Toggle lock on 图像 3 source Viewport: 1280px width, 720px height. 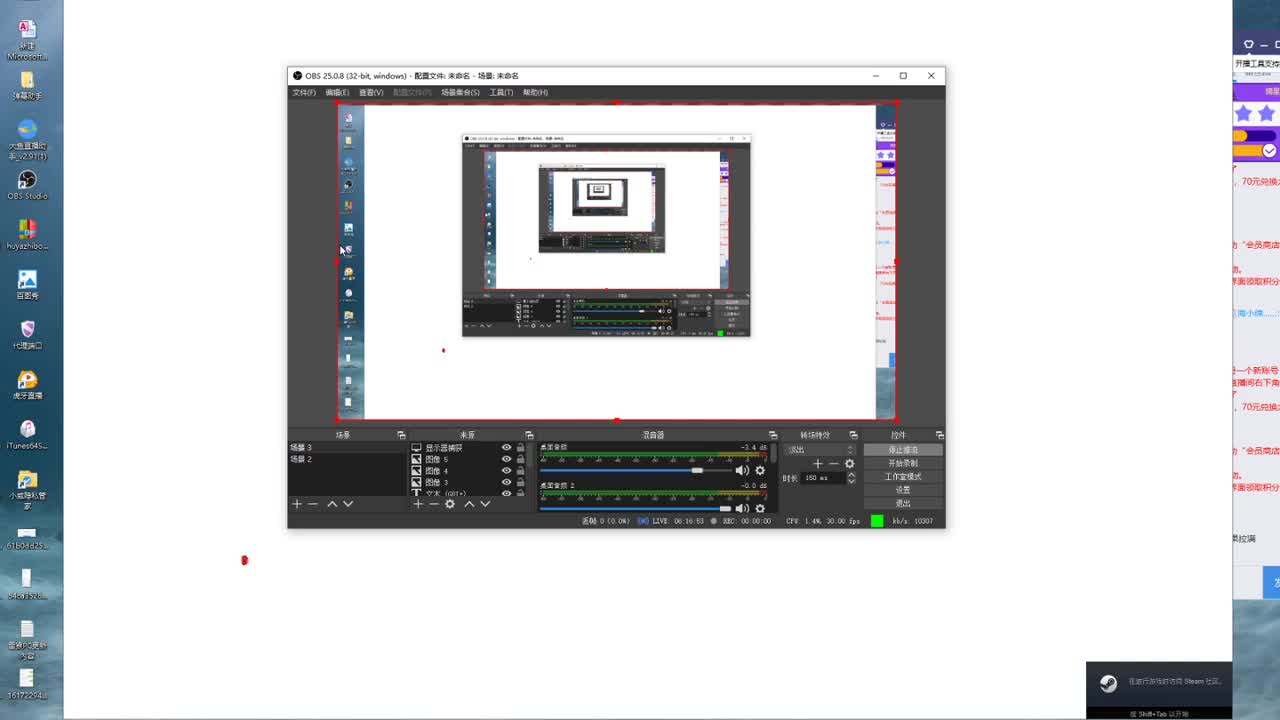(520, 483)
